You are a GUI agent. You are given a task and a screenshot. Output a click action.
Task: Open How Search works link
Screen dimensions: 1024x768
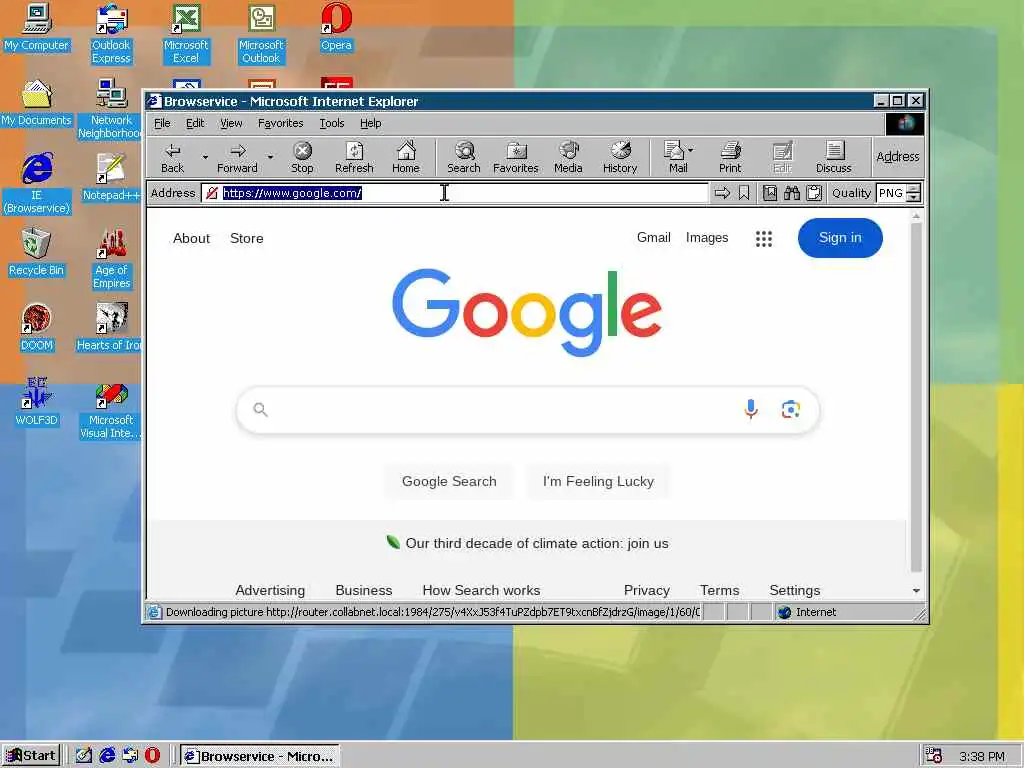481,590
